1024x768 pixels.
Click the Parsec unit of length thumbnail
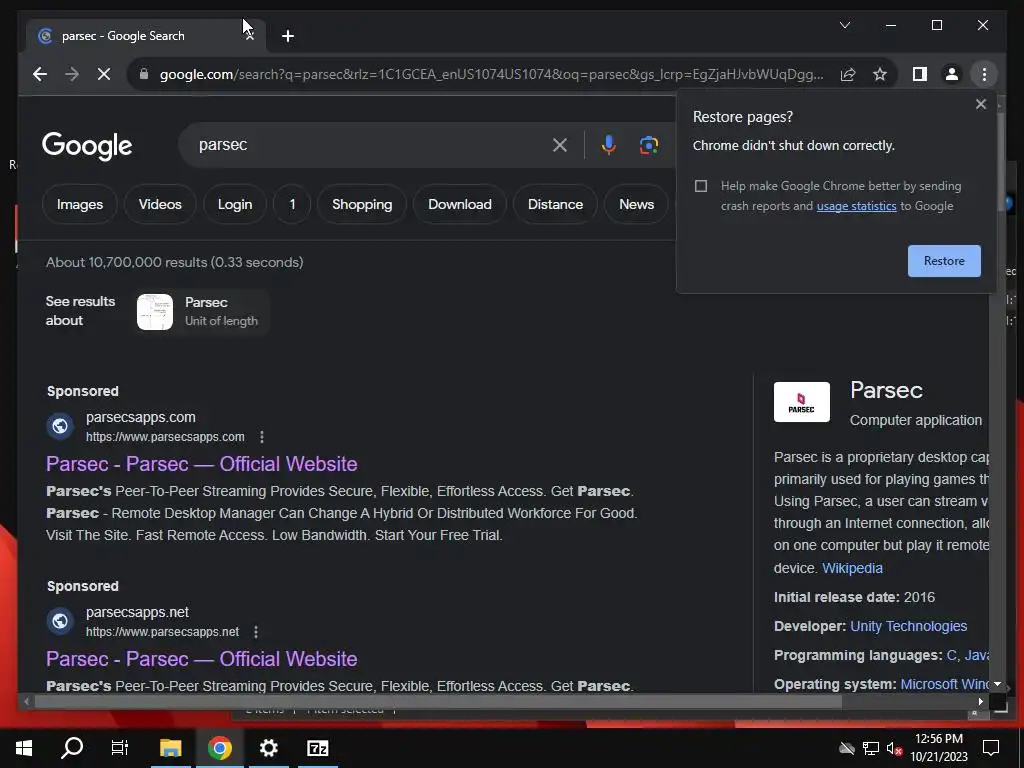155,312
